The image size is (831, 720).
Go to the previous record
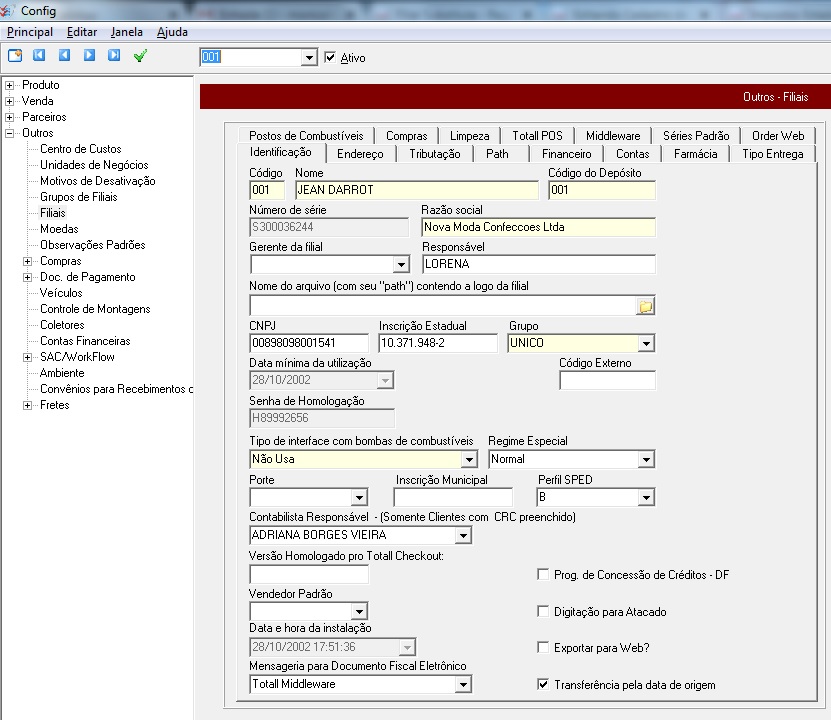click(x=64, y=56)
